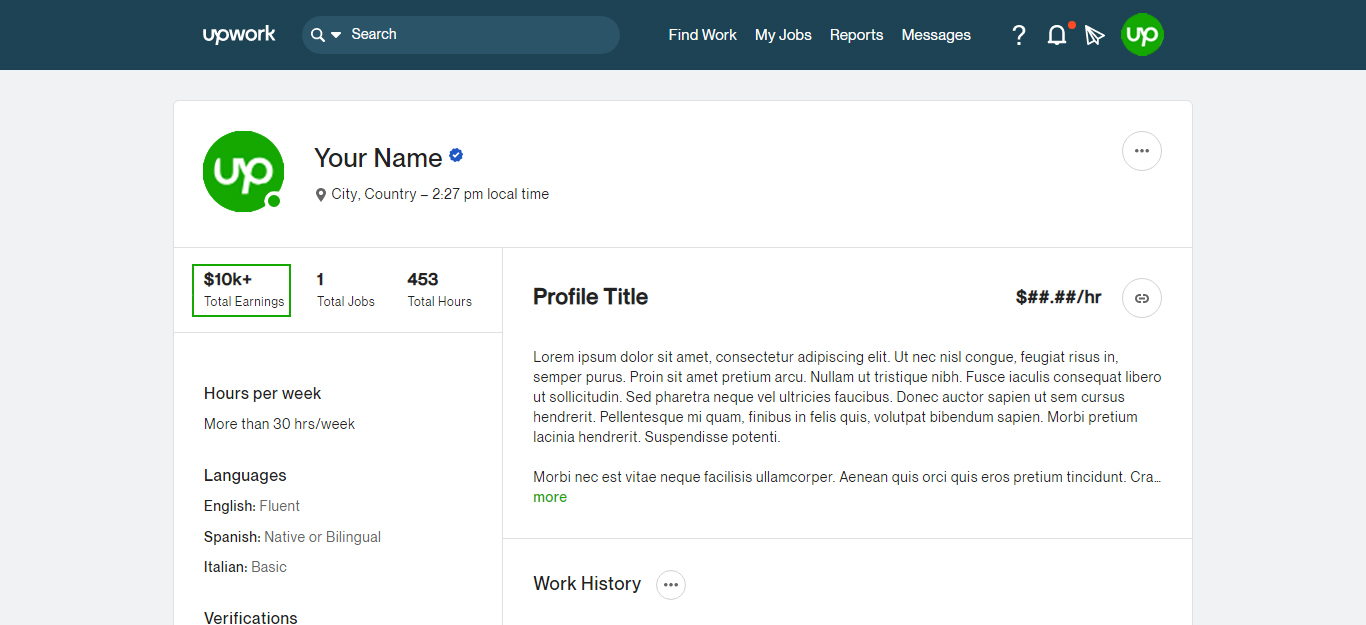
Task: Copy profile link via chain icon
Action: pos(1142,298)
